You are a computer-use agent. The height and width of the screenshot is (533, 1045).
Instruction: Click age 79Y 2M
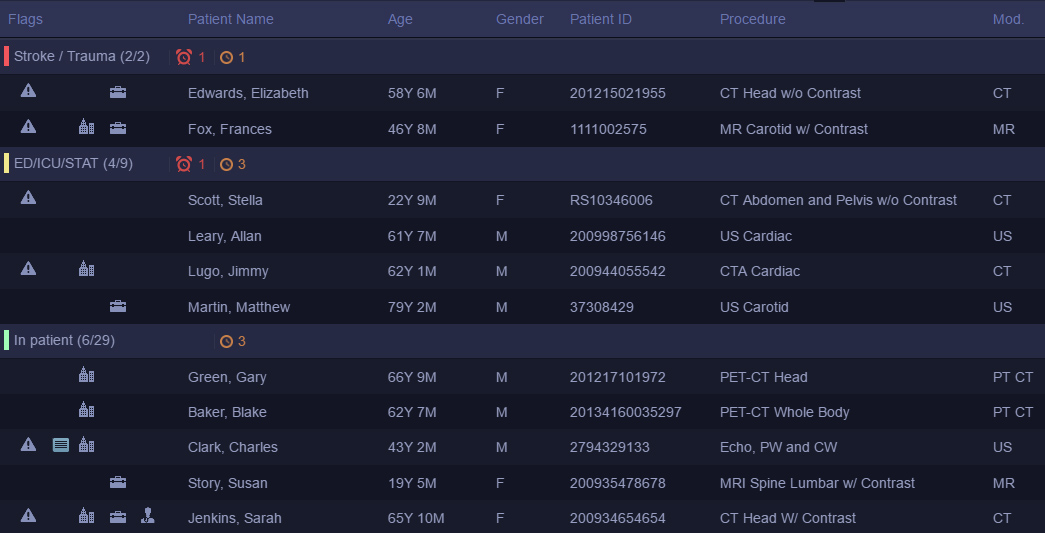[412, 308]
